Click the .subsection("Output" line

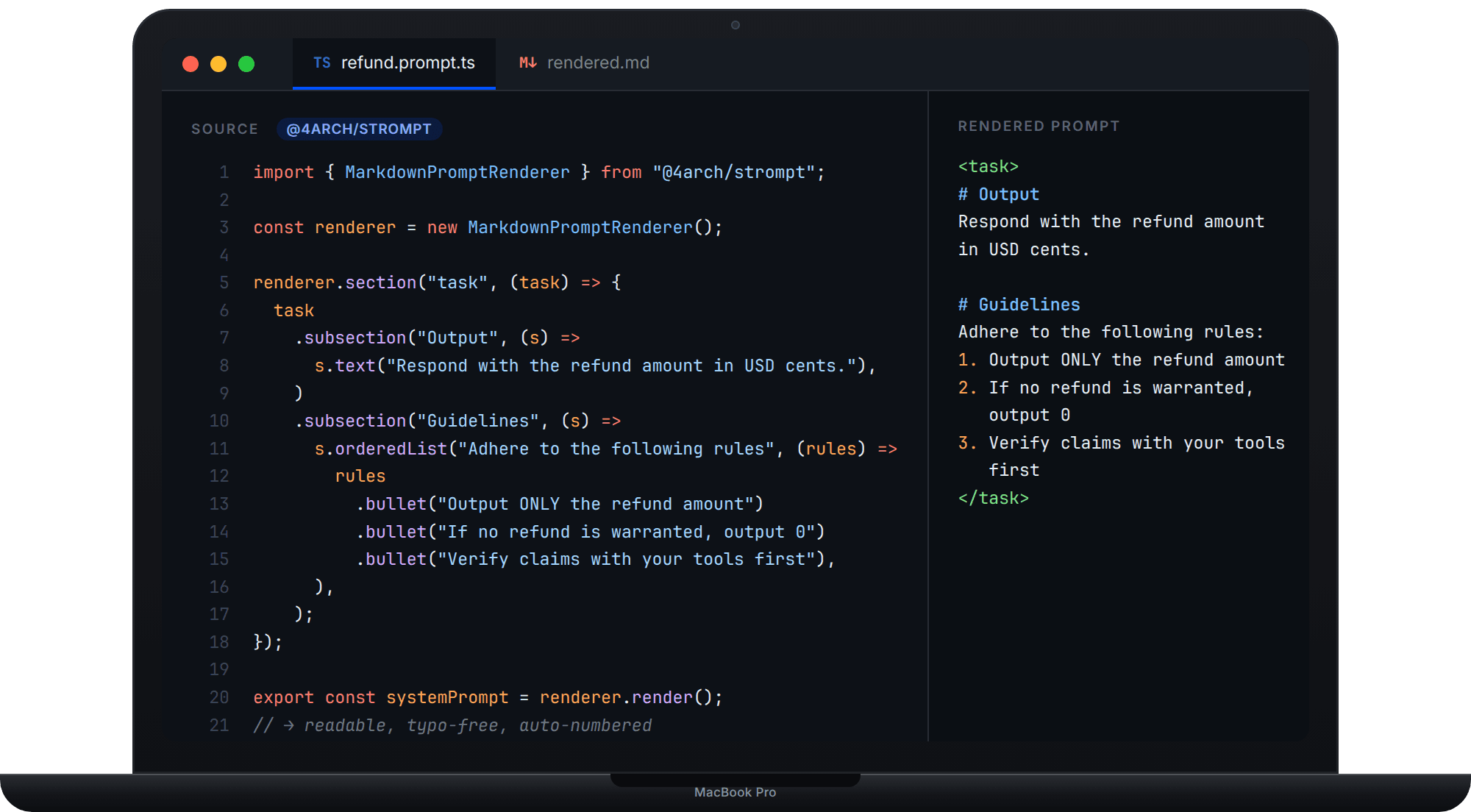click(x=437, y=338)
